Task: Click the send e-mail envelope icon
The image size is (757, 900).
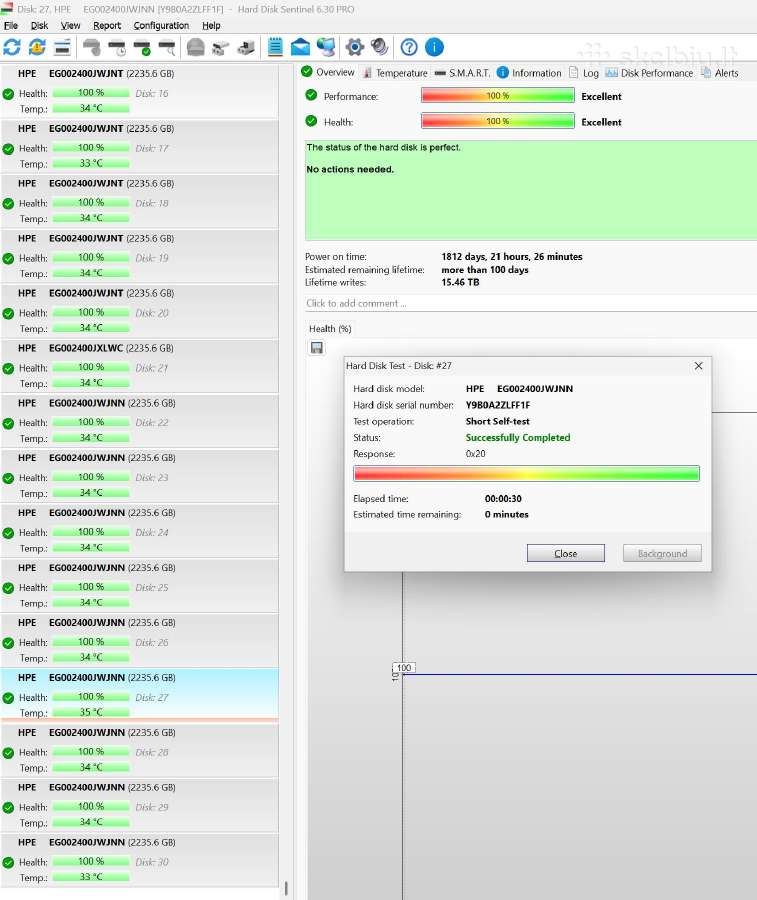Action: pos(300,47)
